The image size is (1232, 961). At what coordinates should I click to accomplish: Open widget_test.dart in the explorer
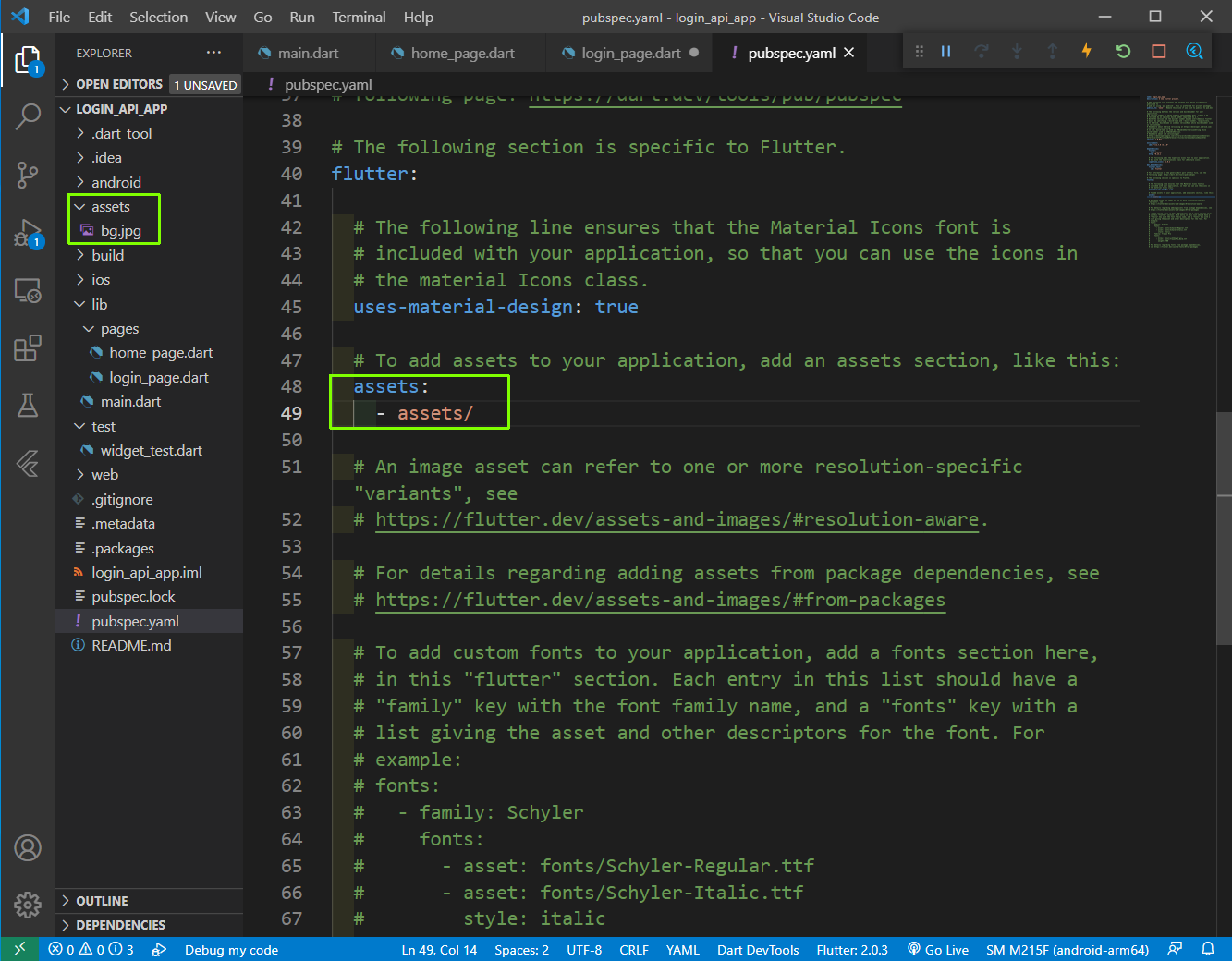click(x=151, y=451)
